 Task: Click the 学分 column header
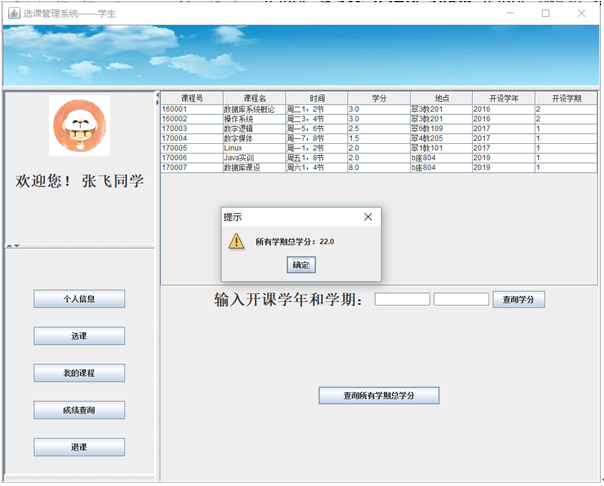tap(379, 98)
